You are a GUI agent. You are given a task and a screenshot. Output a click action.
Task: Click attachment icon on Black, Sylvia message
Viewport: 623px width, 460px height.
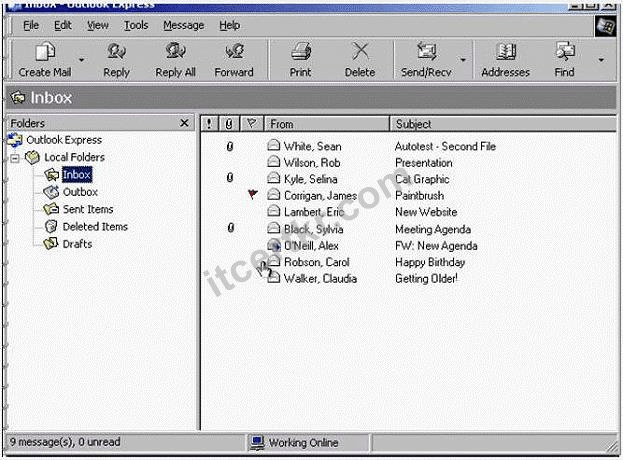point(230,228)
